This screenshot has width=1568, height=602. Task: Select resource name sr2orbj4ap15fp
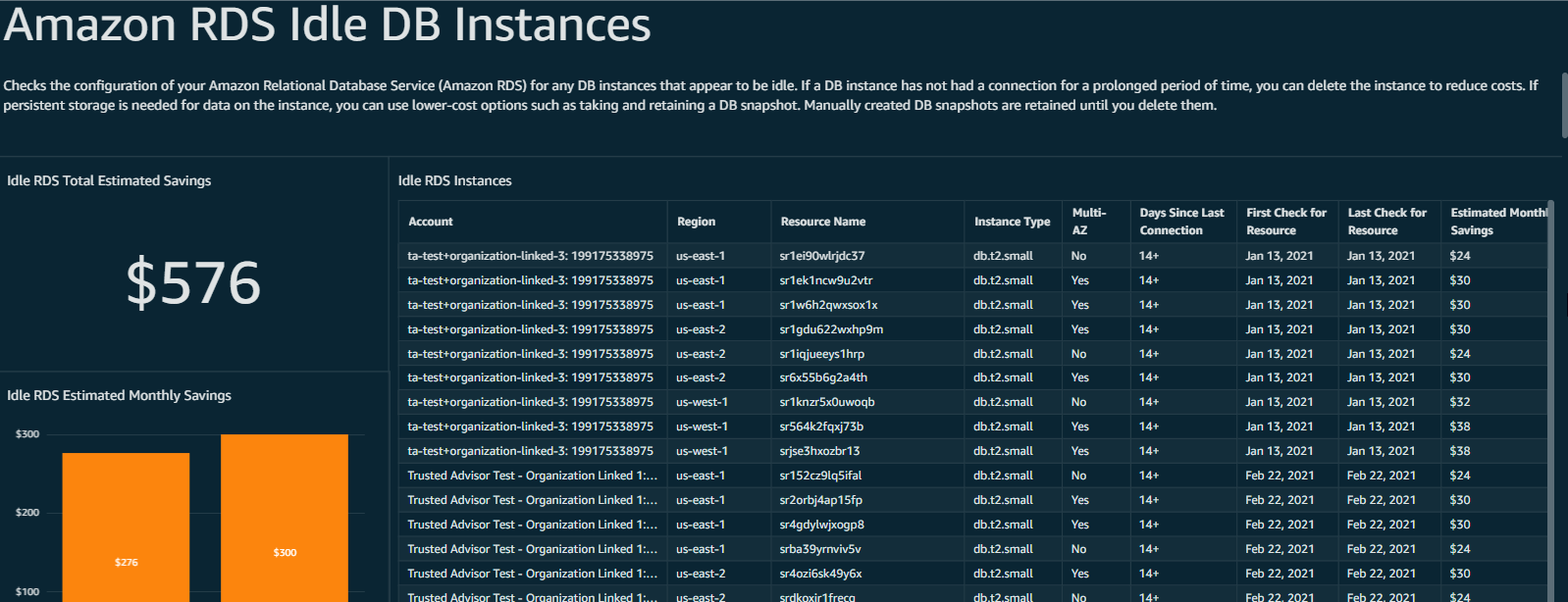pos(820,500)
